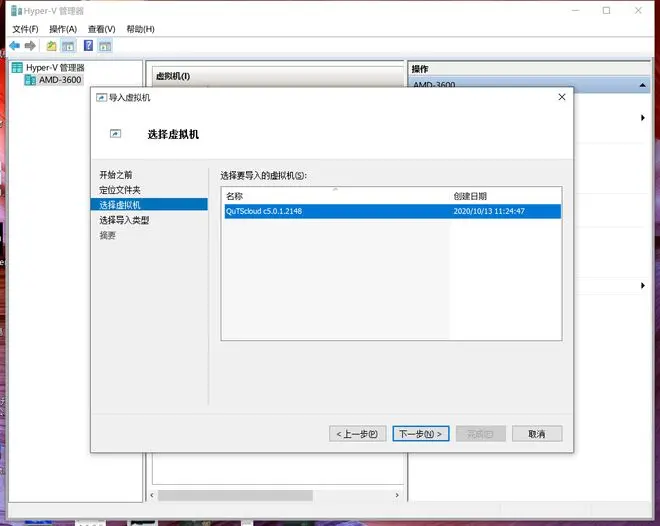Click creation date 2020/10/13 11:24:47 cell

click(489, 211)
